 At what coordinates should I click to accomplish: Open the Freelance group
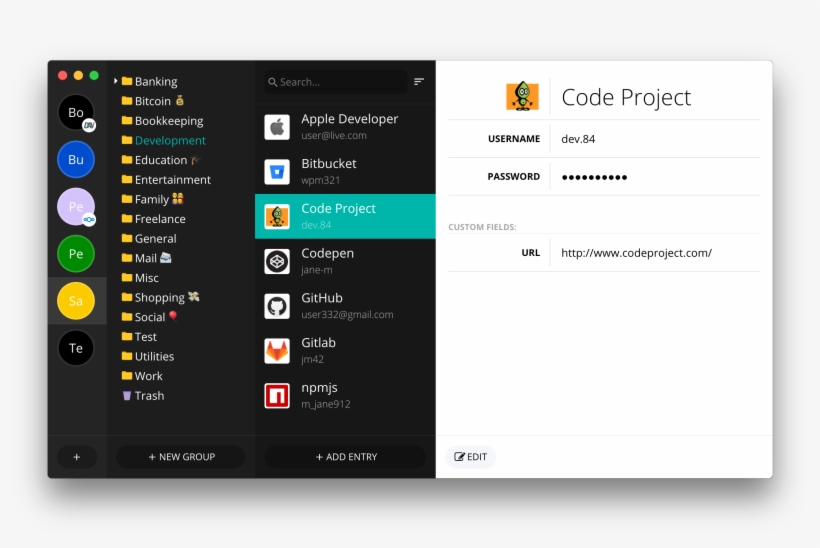(x=153, y=219)
